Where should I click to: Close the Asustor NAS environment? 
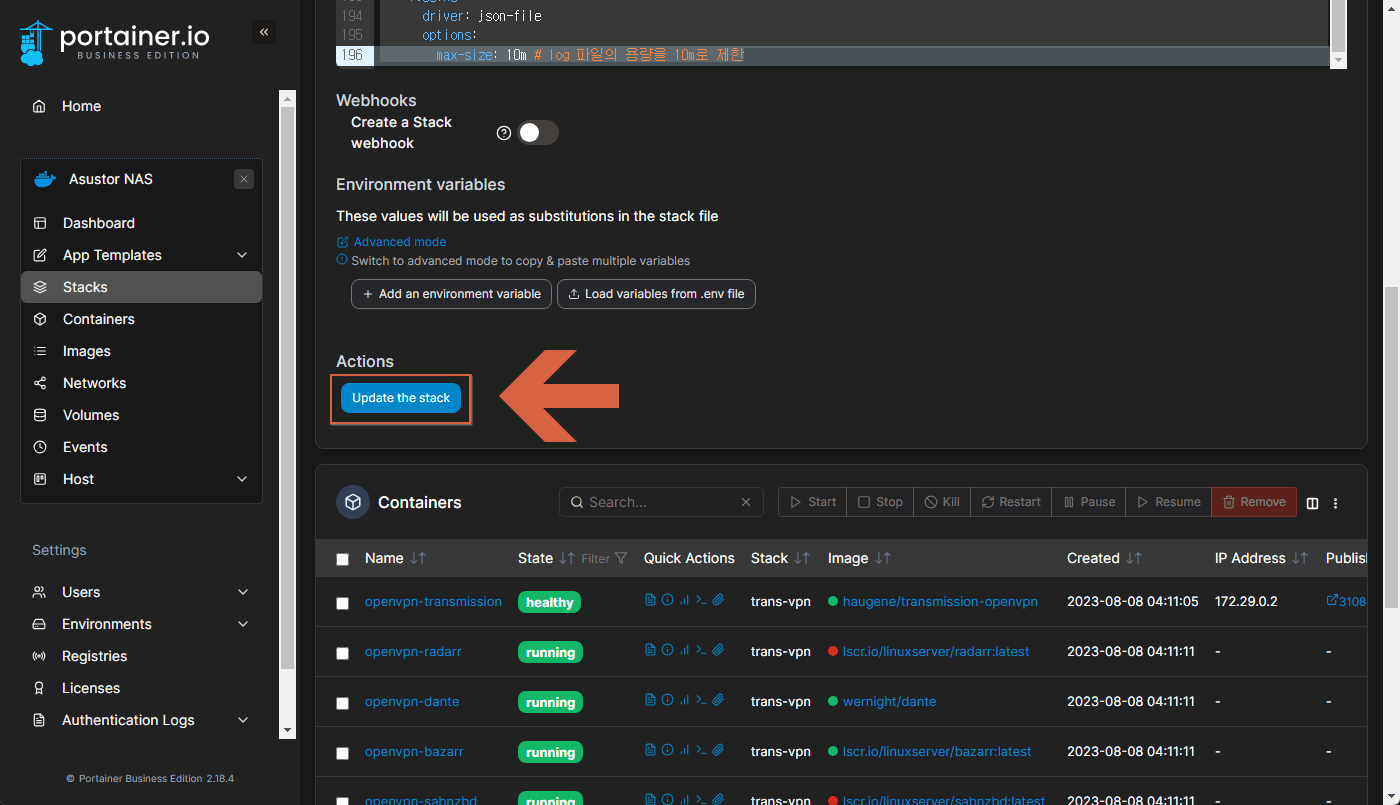tap(243, 179)
